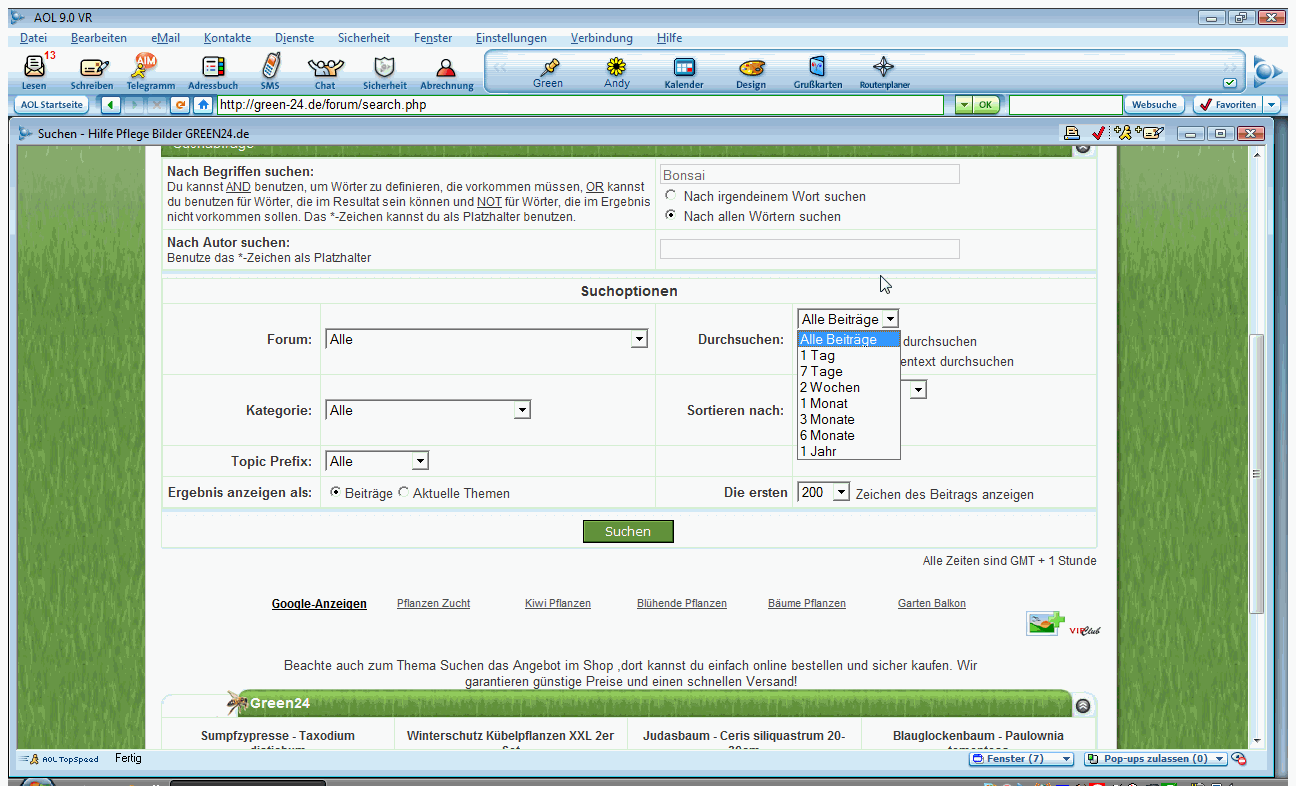Click the SMS phone icon
The image size is (1296, 786).
coord(269,68)
